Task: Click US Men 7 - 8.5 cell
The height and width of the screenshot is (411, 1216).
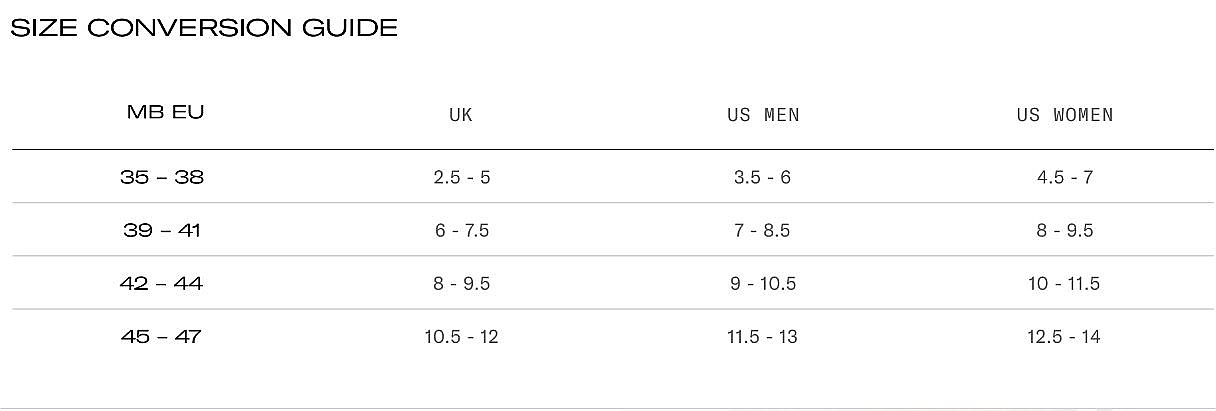Action: (x=762, y=230)
